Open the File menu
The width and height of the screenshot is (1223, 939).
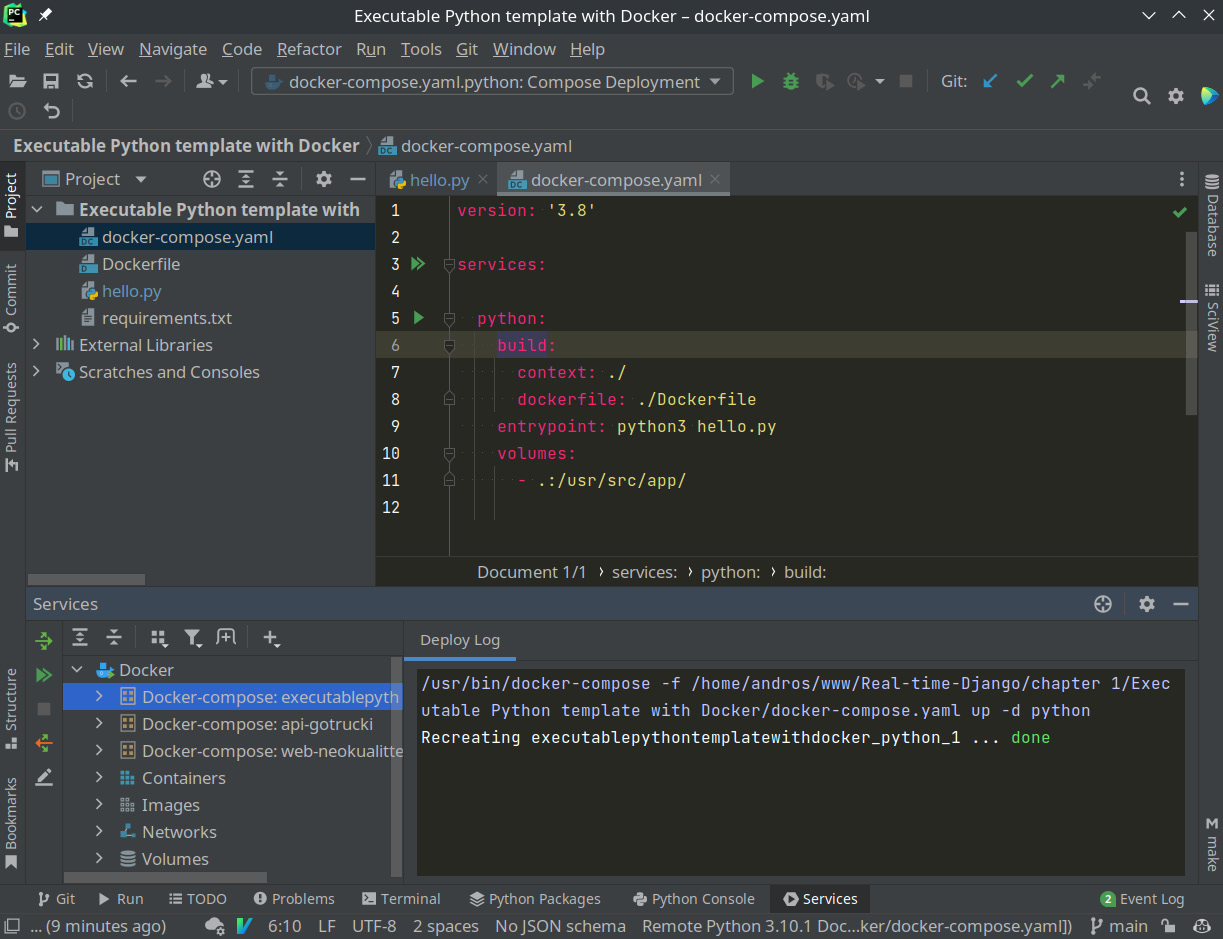point(17,49)
